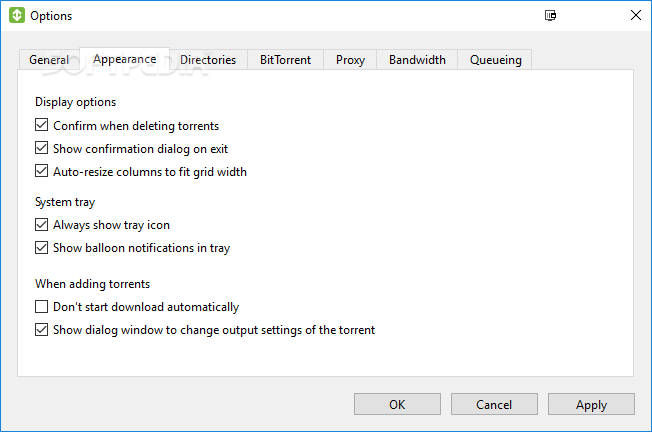This screenshot has width=652, height=432.
Task: Select the Appearance tab
Action: tap(125, 59)
